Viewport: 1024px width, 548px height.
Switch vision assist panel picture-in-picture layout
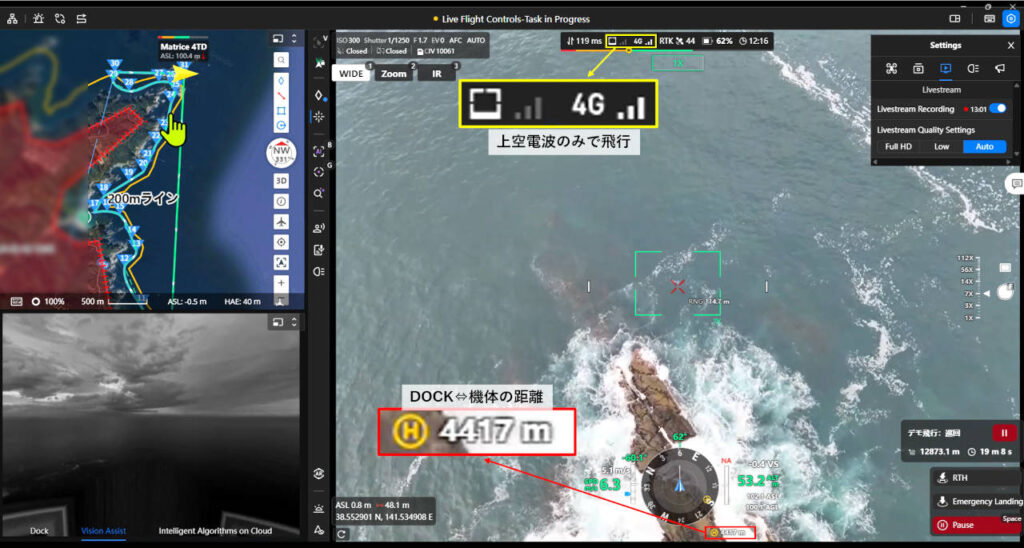coord(278,322)
